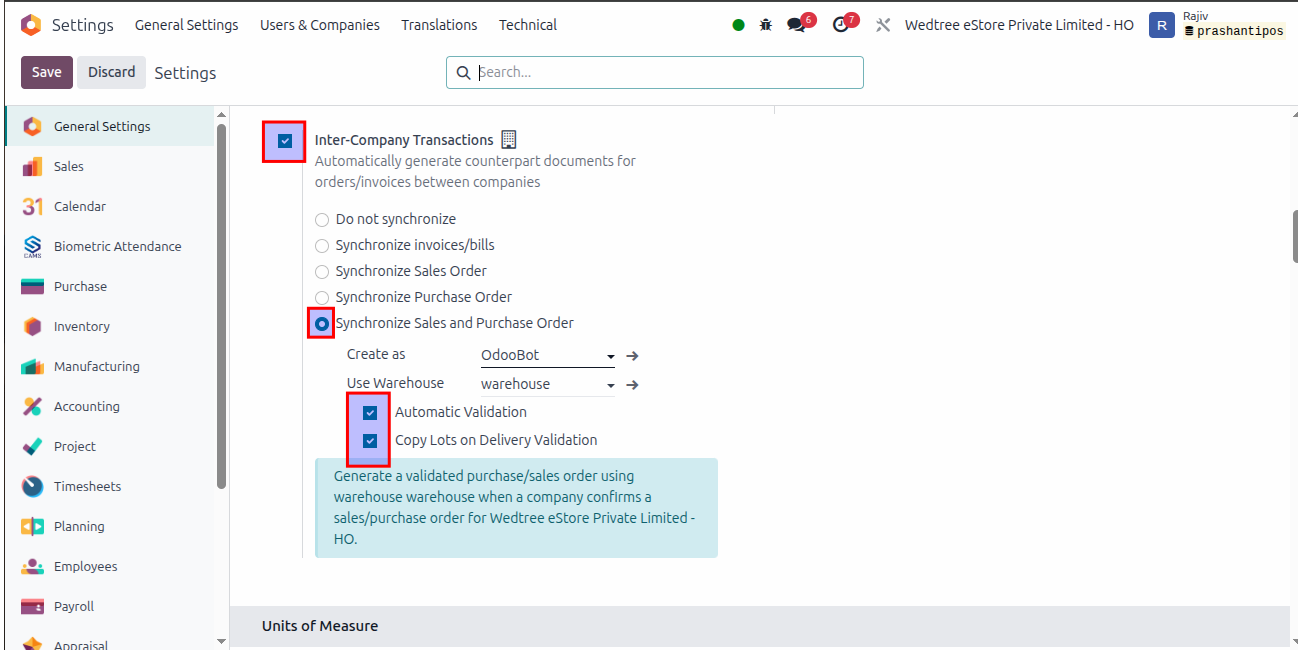Open OdooBot record via arrow link

click(632, 356)
